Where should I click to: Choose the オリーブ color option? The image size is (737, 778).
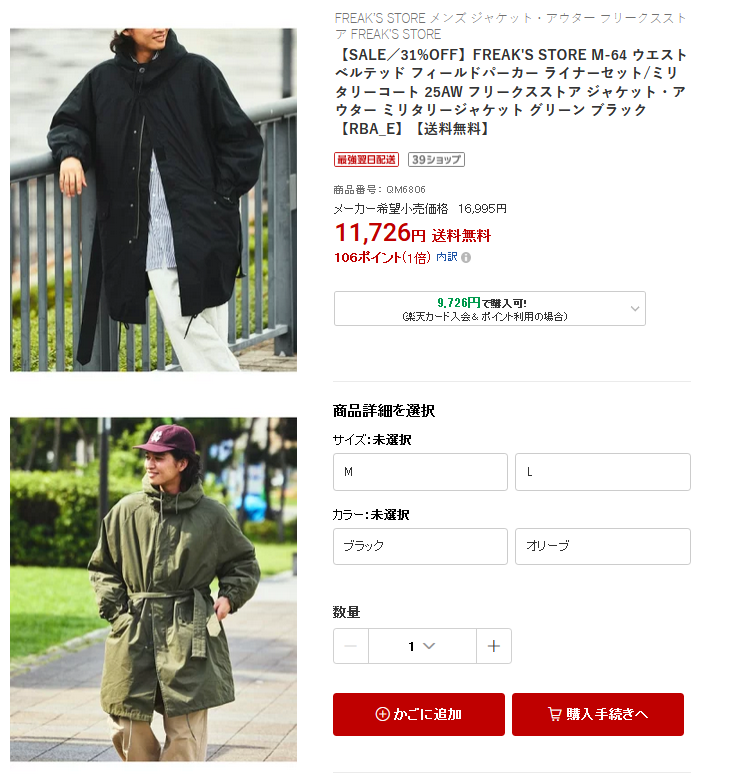tap(603, 546)
